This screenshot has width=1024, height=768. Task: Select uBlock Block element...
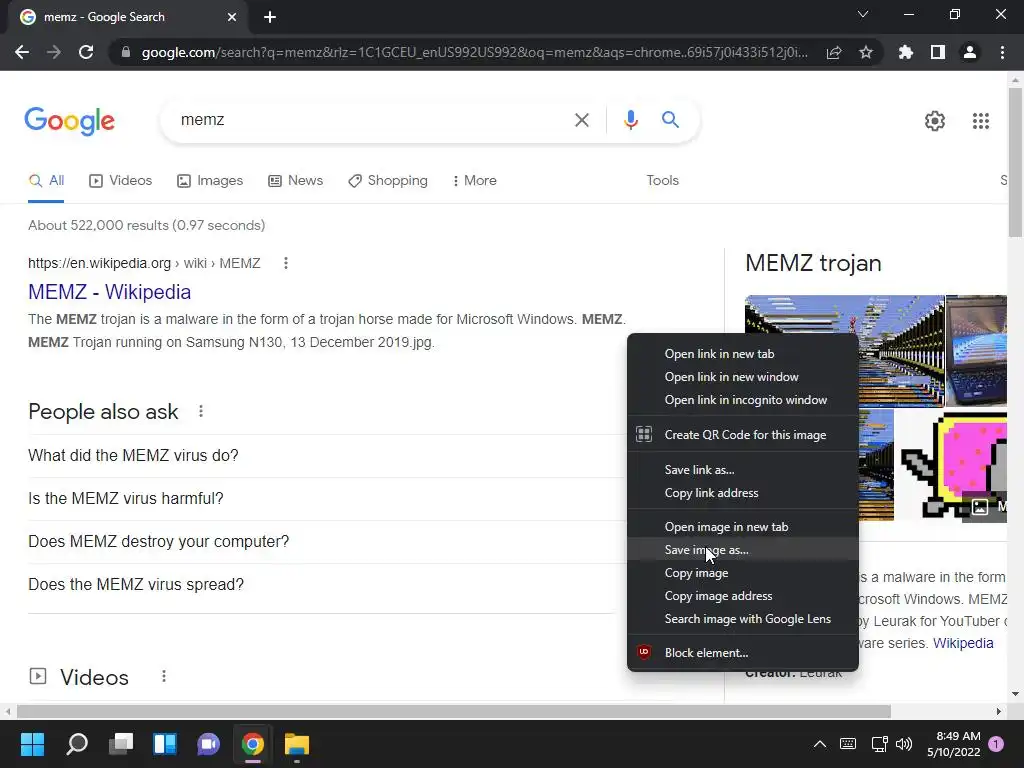(x=743, y=653)
